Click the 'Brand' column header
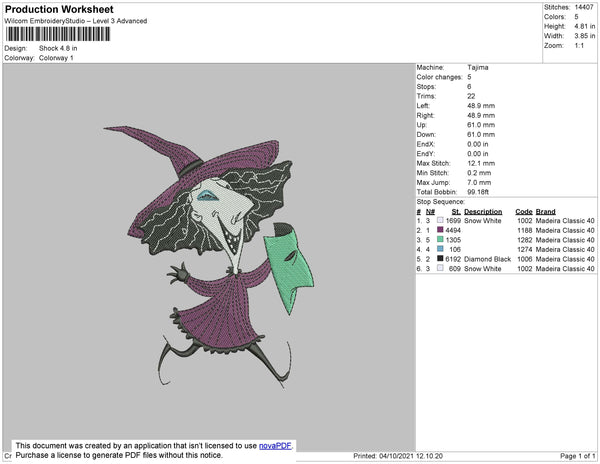Viewport: 600px width, 464px height. 546,212
